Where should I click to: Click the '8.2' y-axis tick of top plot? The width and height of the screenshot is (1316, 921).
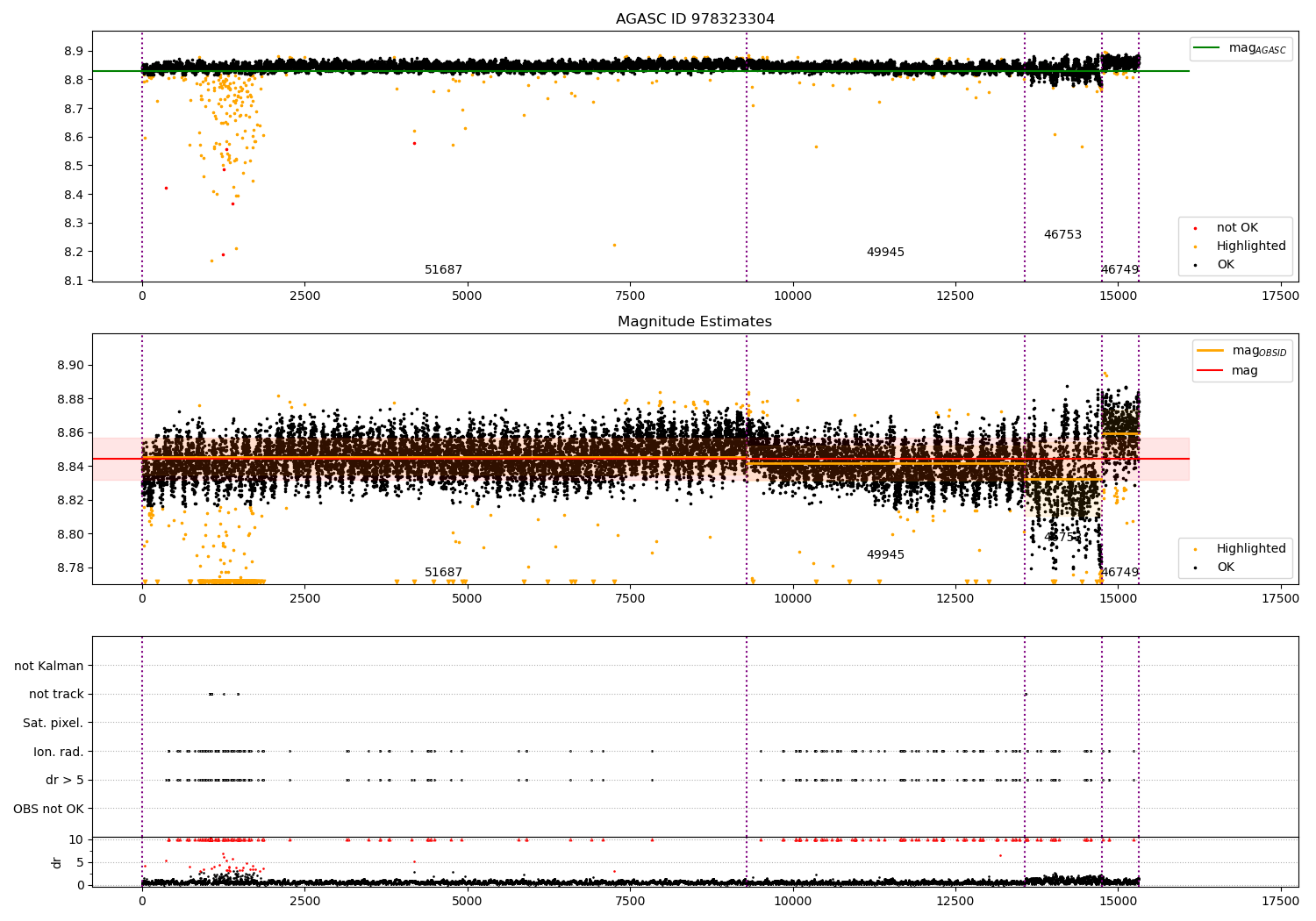(x=75, y=252)
